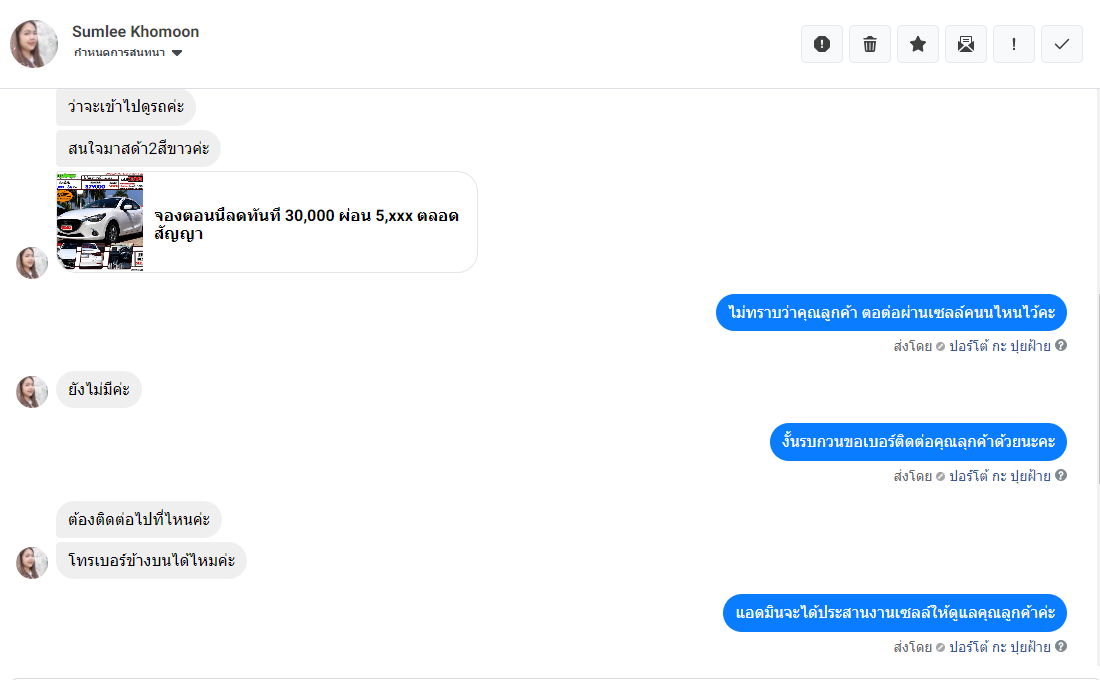Click the Sumlee Khomoon name heading

pos(135,32)
